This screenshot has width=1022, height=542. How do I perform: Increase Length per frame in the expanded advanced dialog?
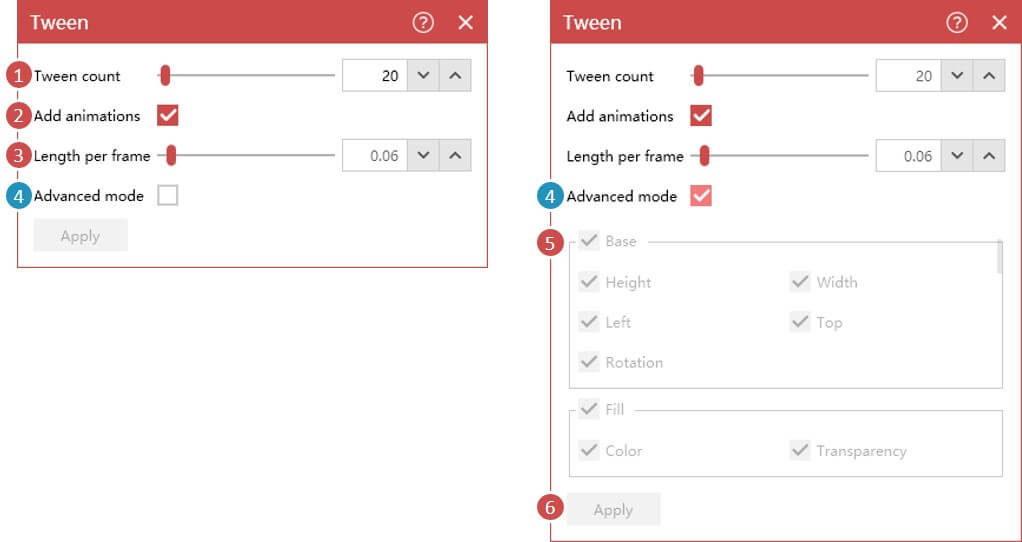point(988,156)
